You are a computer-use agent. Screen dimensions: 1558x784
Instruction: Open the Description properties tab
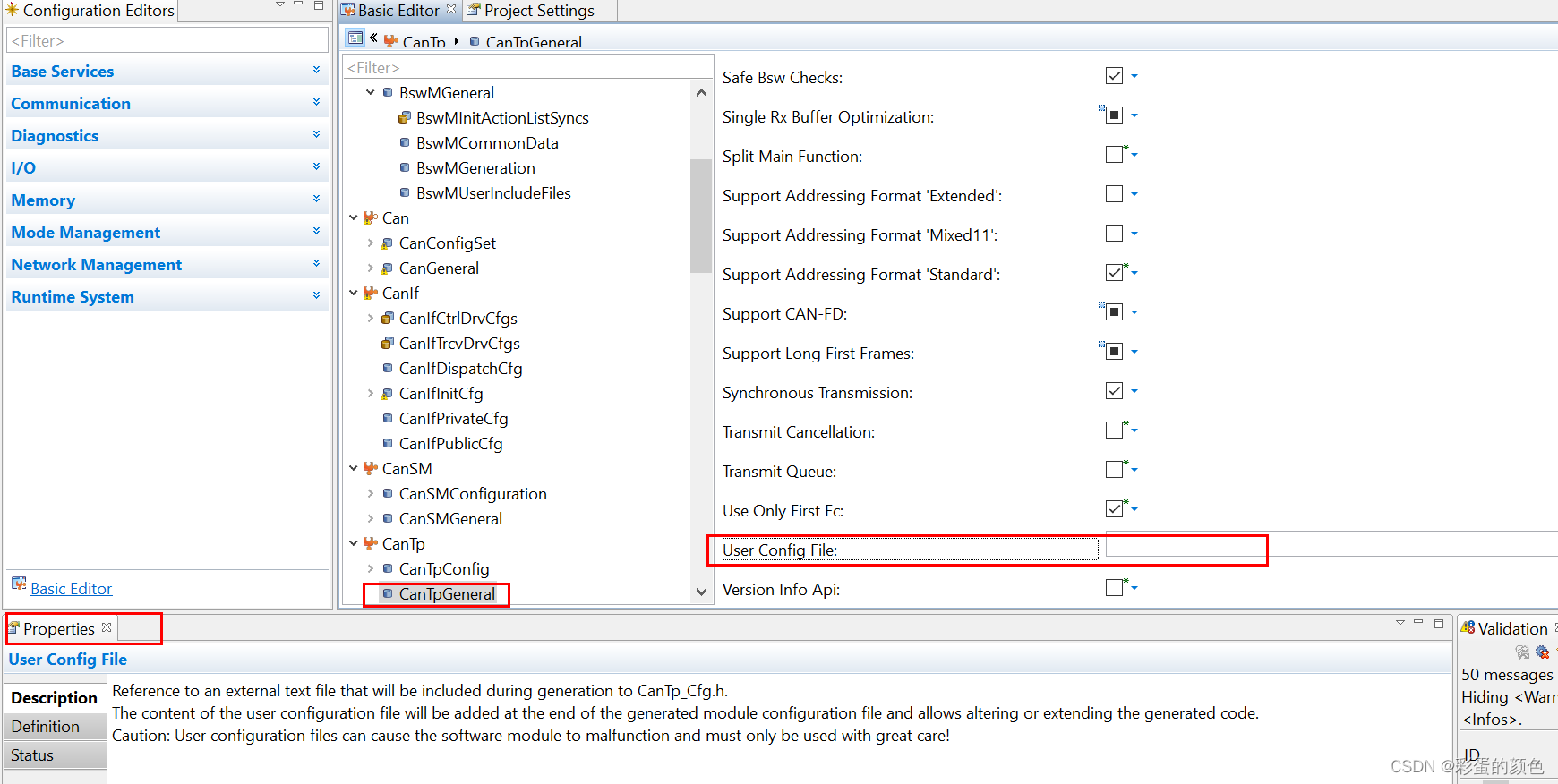[x=55, y=698]
